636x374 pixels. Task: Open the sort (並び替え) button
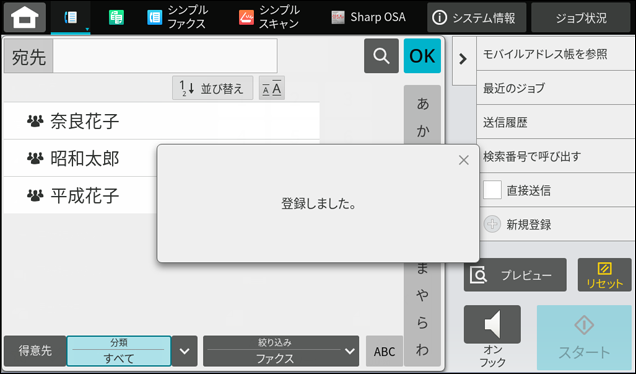coord(213,88)
